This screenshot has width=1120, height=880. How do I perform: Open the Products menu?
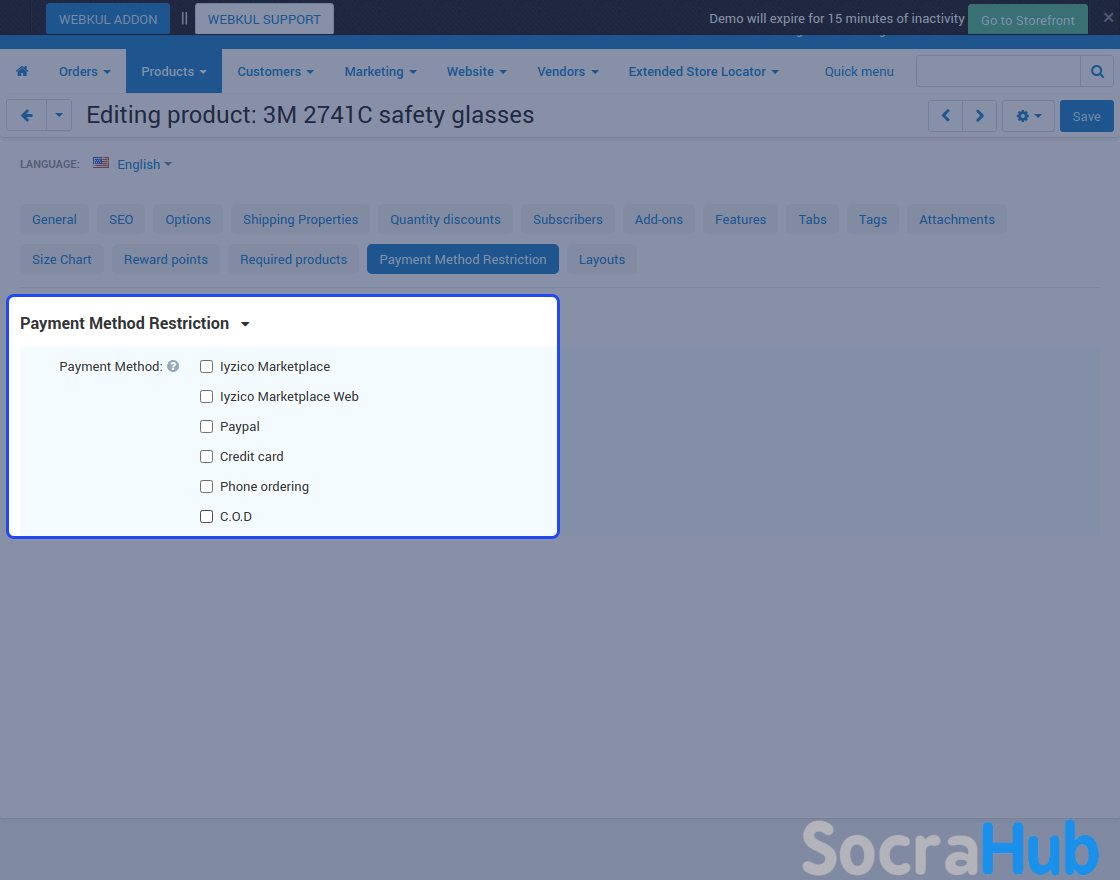point(173,72)
